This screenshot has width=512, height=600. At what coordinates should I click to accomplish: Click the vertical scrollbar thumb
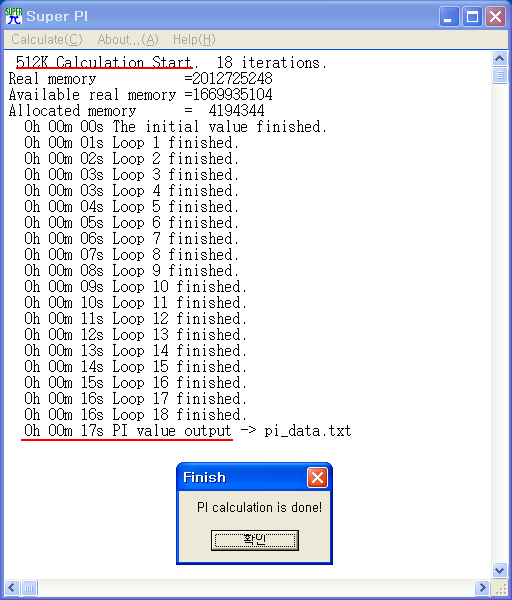(x=500, y=75)
